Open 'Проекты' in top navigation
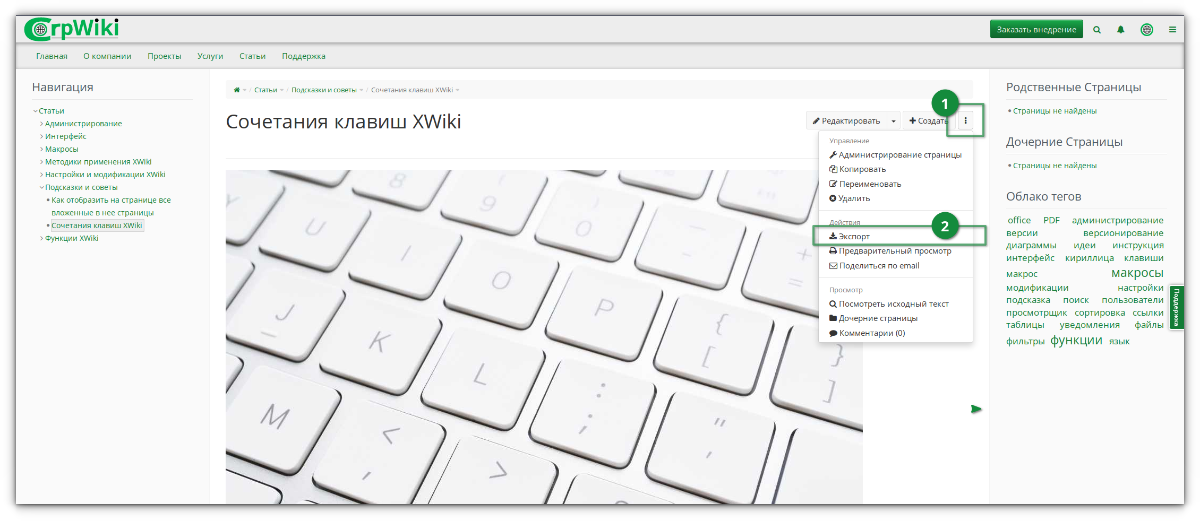Image resolution: width=1200 pixels, height=521 pixels. pos(164,56)
